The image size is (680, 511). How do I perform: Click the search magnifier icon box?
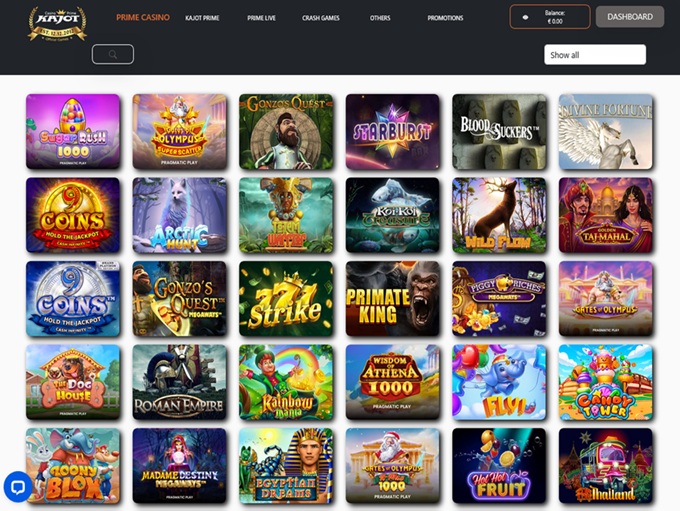click(x=113, y=54)
